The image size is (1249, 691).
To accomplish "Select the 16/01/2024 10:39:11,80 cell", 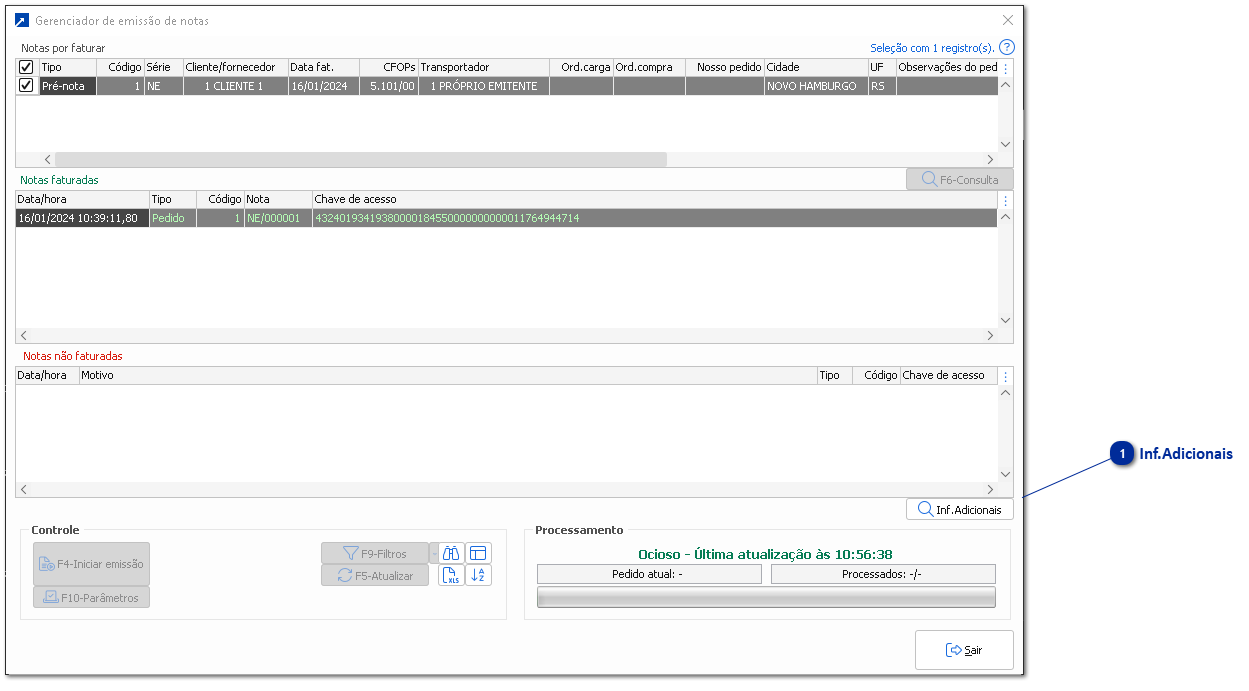I will 82,218.
